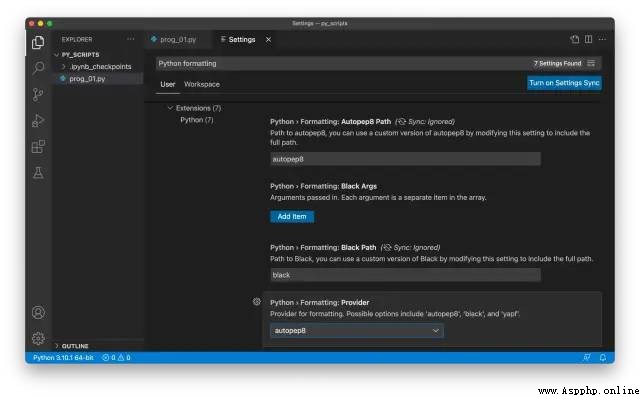640x397 pixels.
Task: Select the User settings tab
Action: [x=168, y=84]
